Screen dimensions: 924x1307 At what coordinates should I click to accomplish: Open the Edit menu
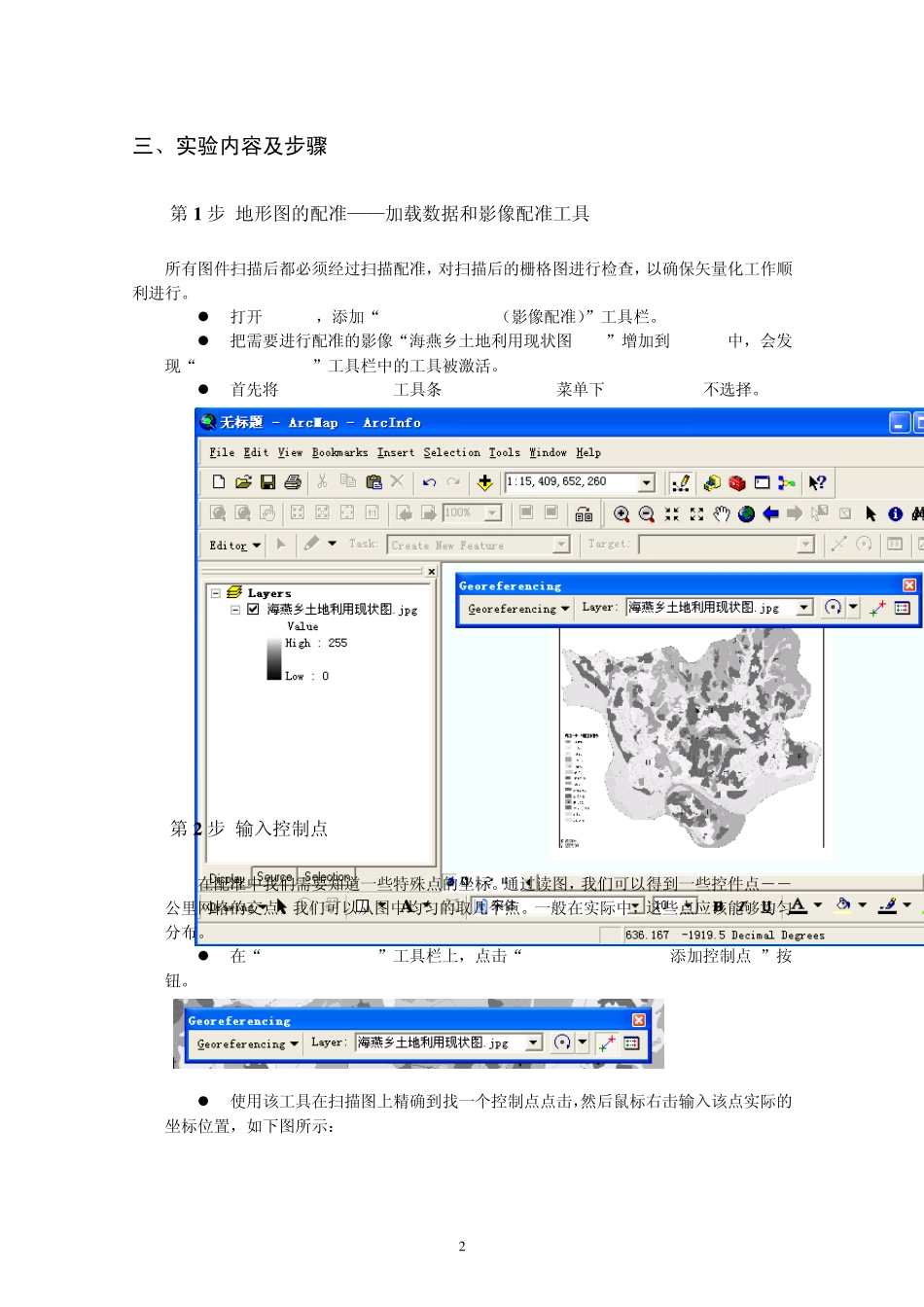pos(256,453)
